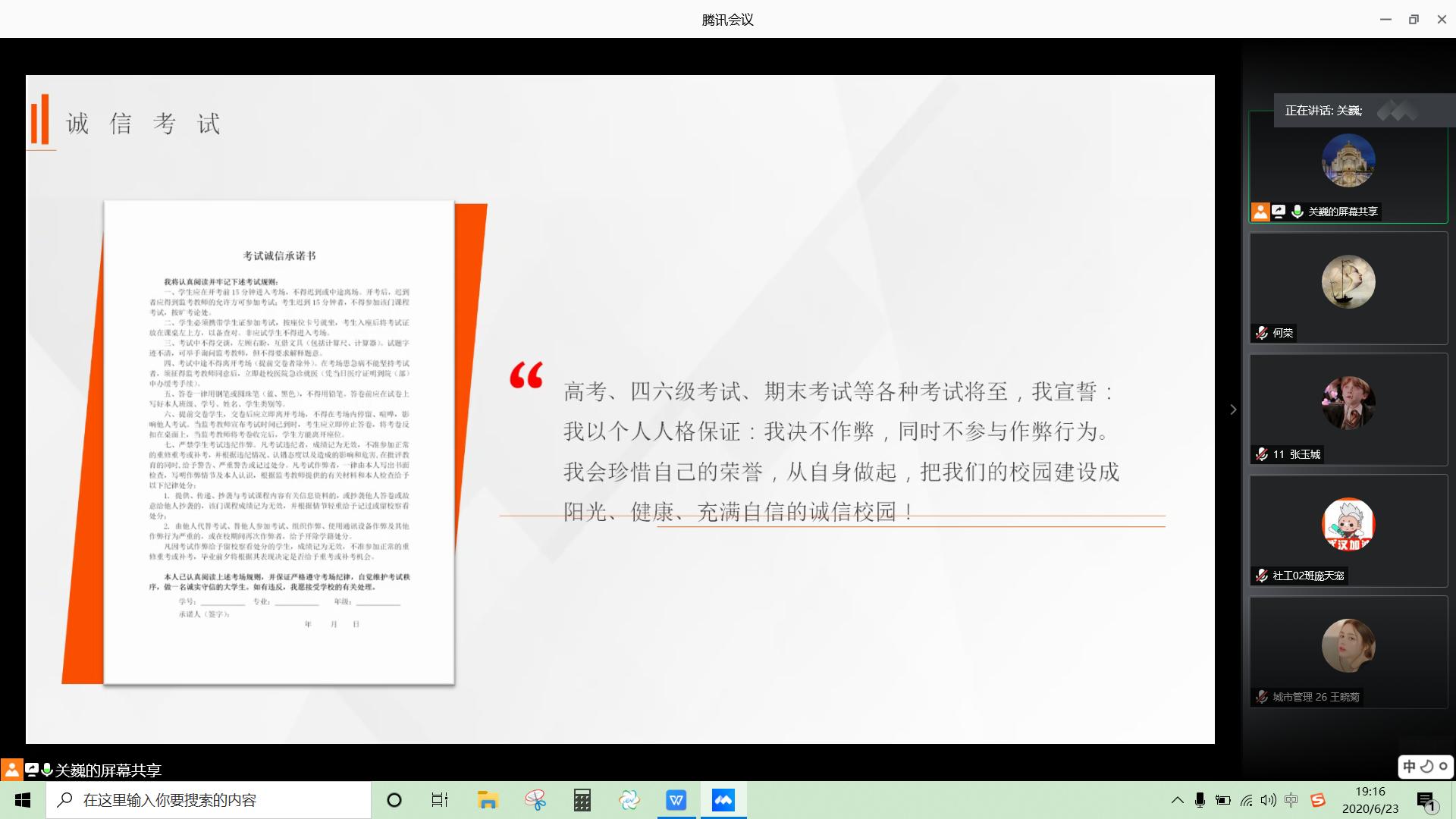The height and width of the screenshot is (819, 1456).
Task: Expand hidden system tray icons
Action: pyautogui.click(x=1177, y=800)
